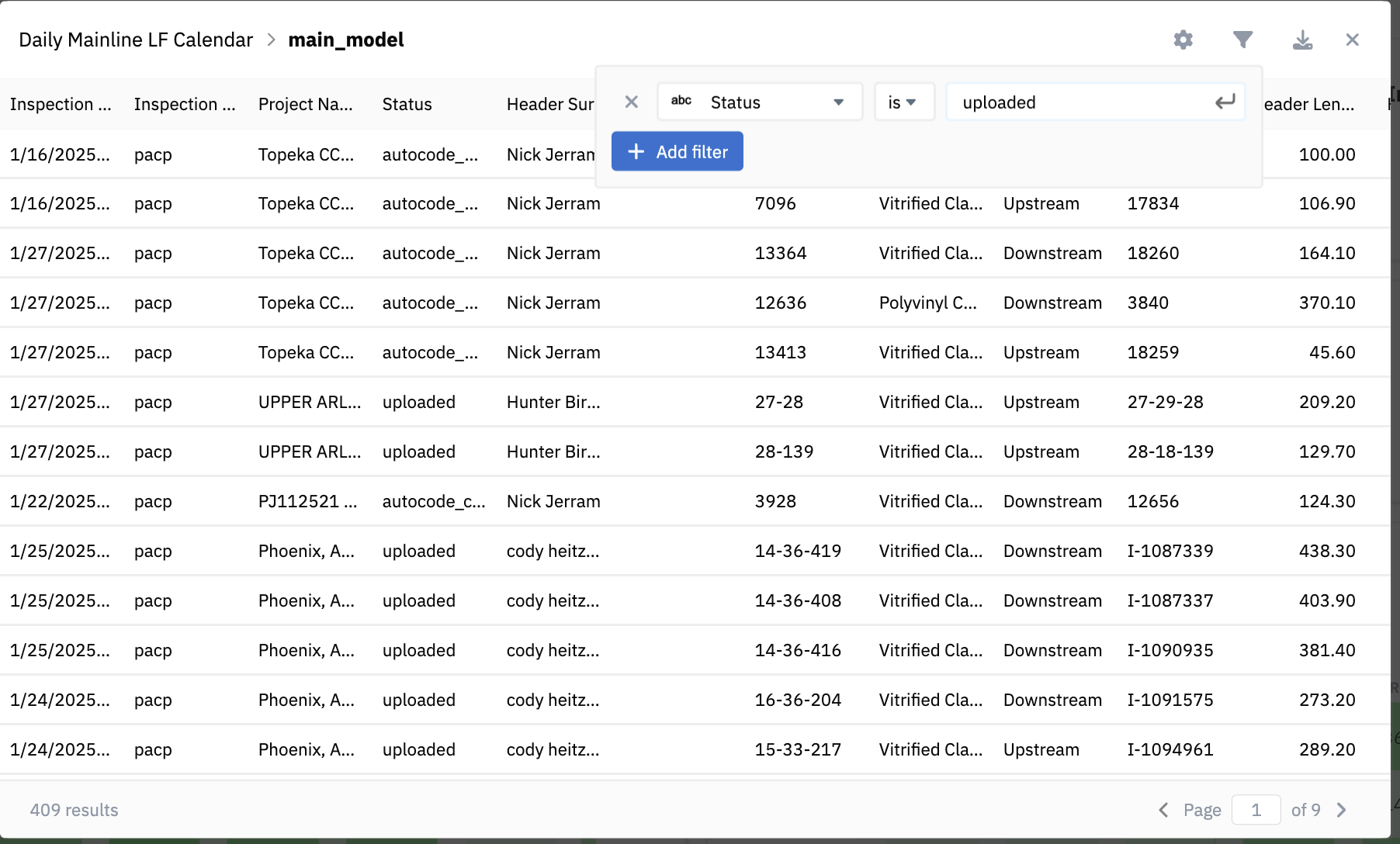Click the main_model breadcrumb title
Image resolution: width=1400 pixels, height=844 pixels.
point(346,40)
